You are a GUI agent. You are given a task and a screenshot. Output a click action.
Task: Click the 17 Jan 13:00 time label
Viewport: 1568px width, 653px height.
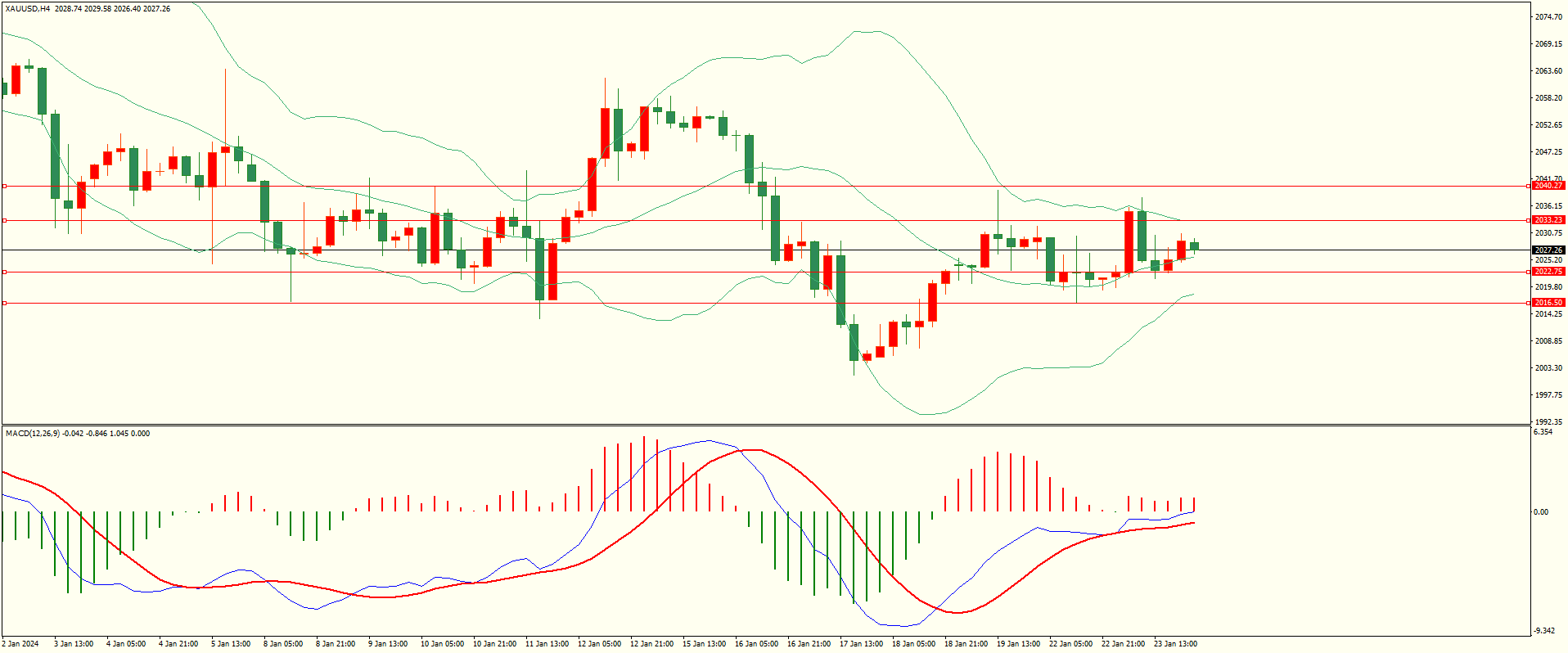pyautogui.click(x=861, y=644)
